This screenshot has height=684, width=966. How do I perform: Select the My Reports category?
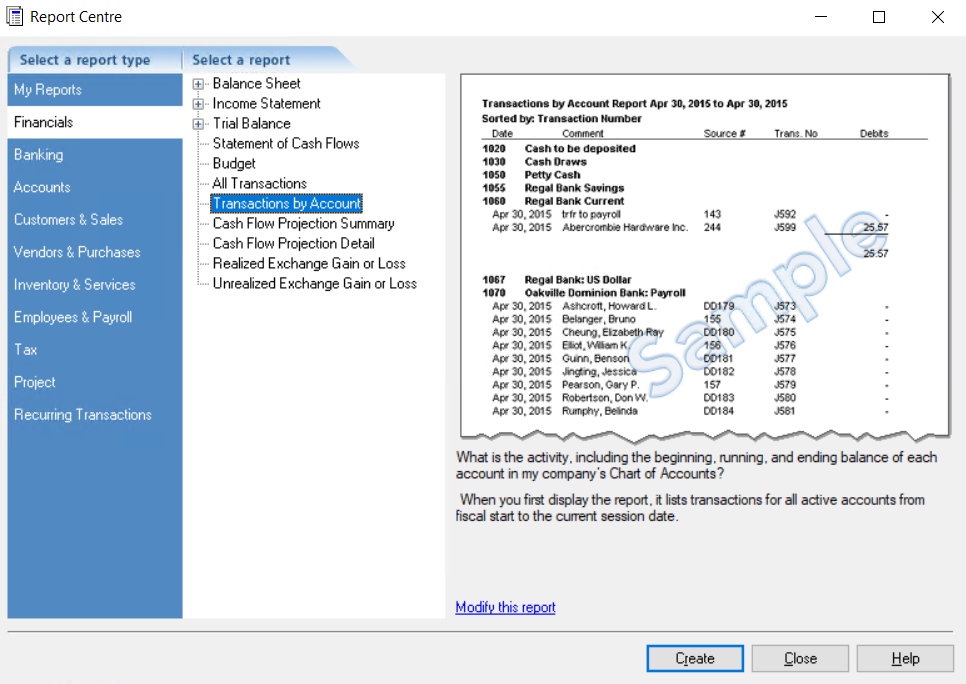pyautogui.click(x=48, y=90)
